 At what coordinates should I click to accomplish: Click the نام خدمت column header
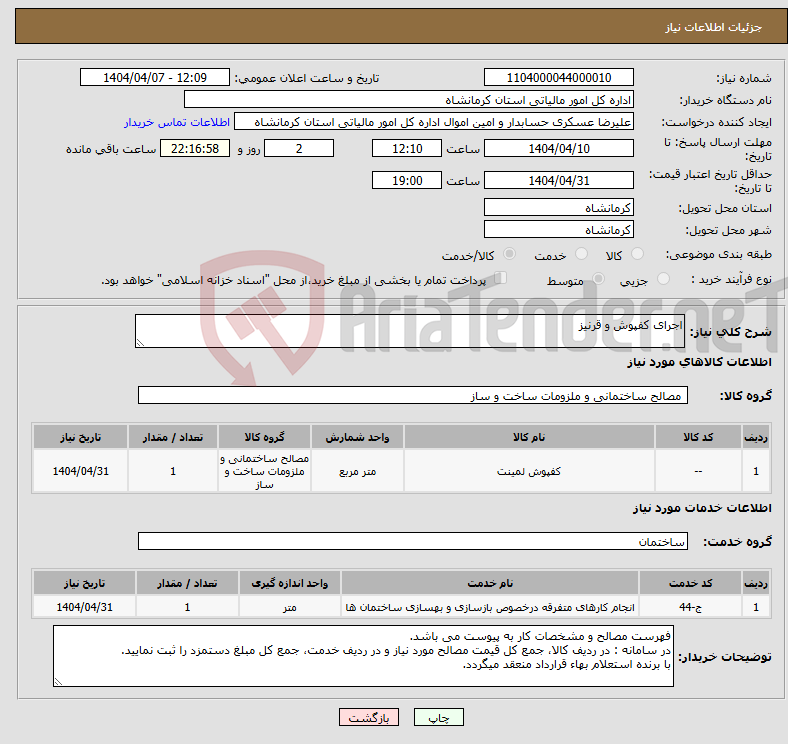490,583
